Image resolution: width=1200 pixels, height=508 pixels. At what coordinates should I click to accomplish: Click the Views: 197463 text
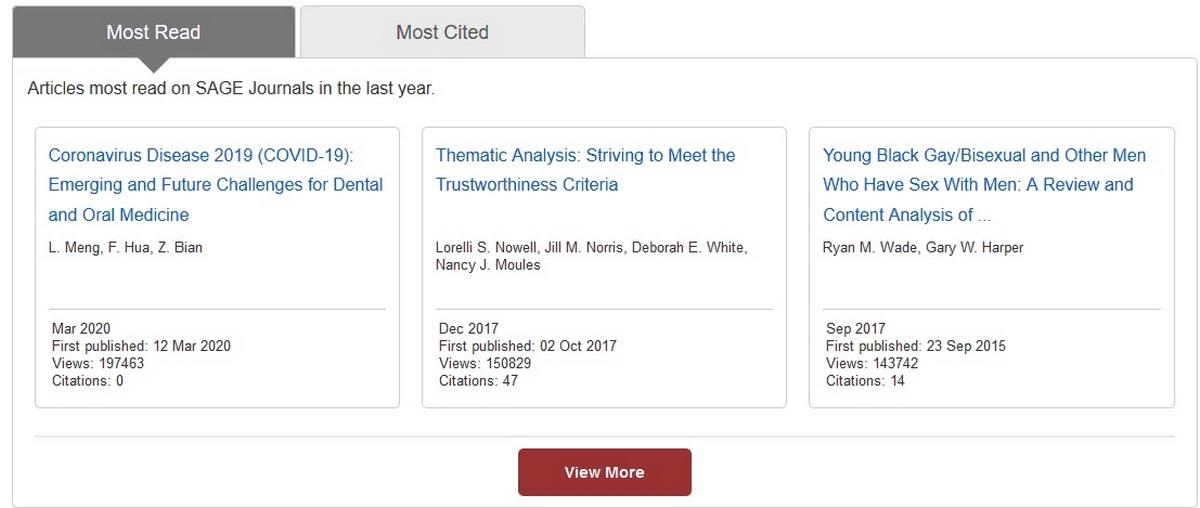pos(98,364)
